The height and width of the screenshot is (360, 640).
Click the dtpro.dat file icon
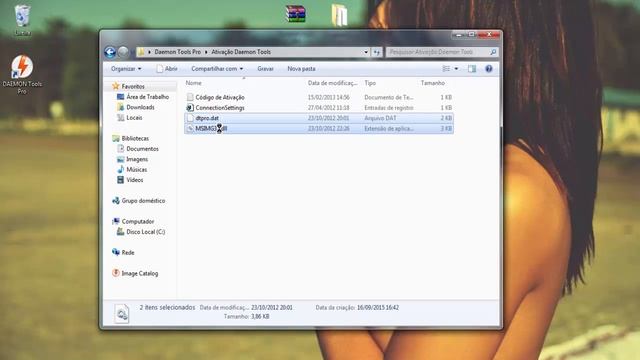click(x=190, y=118)
